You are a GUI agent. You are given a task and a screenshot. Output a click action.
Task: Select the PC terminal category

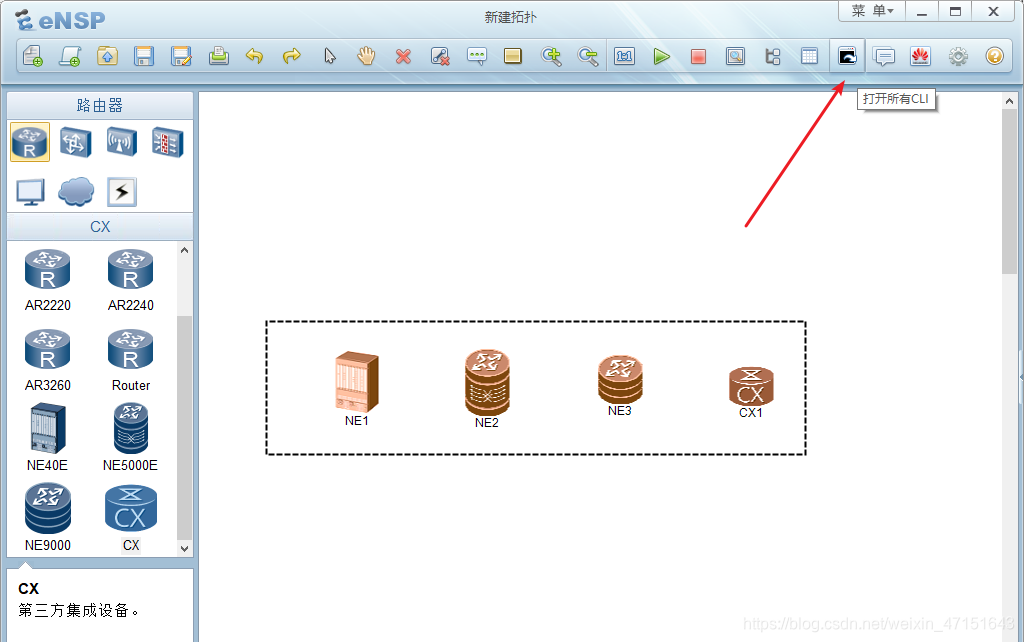pyautogui.click(x=30, y=192)
